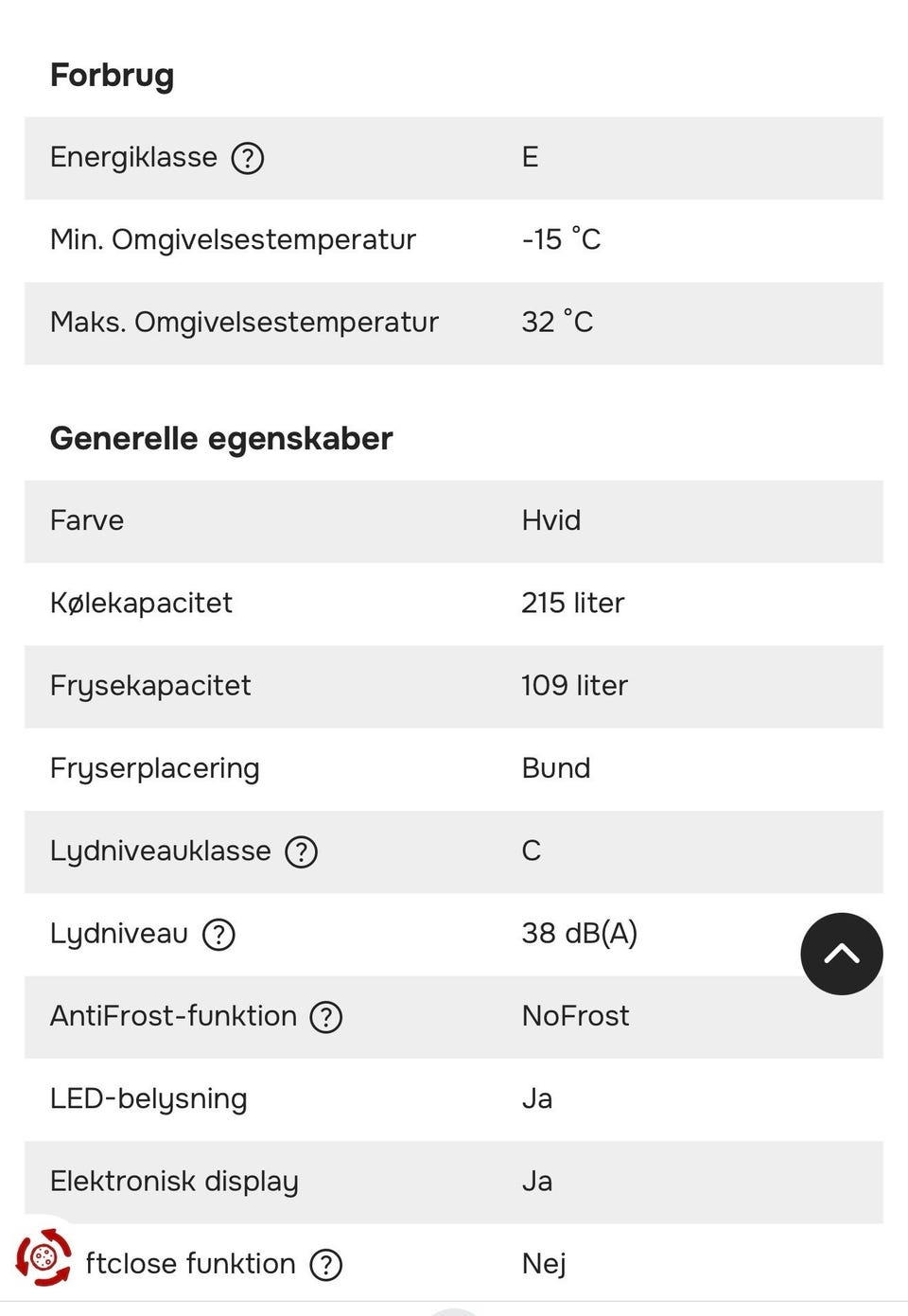Open the red cookie settings icon
Viewport: 908px width, 1316px height.
(x=44, y=1257)
